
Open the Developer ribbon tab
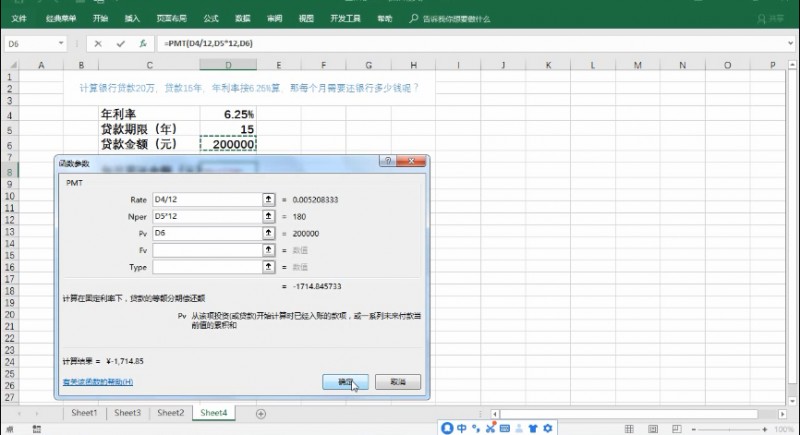pyautogui.click(x=345, y=18)
